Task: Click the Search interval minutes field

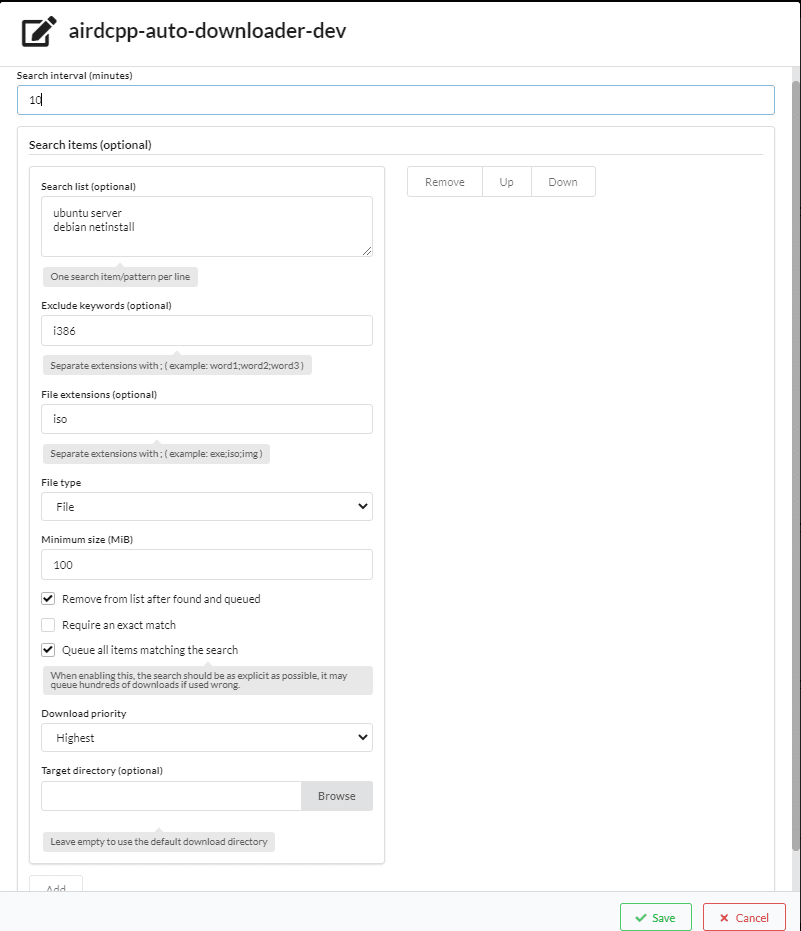Action: pyautogui.click(x=395, y=100)
